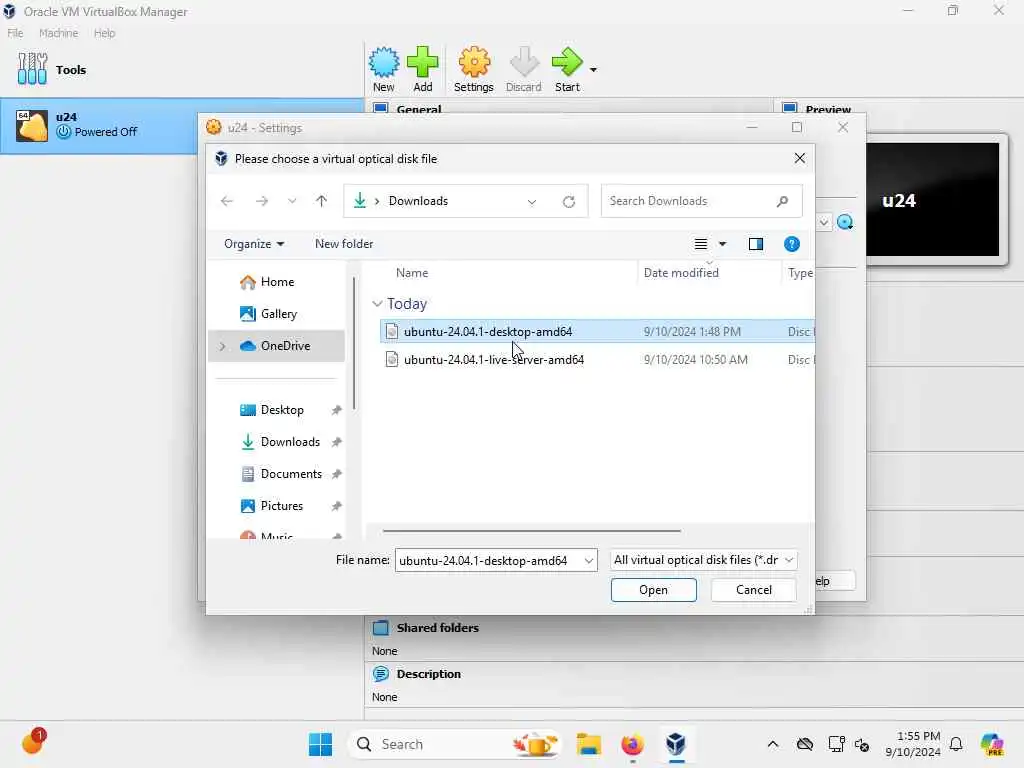Screen dimensions: 1024x768
Task: Click the Cancel button
Action: click(754, 590)
